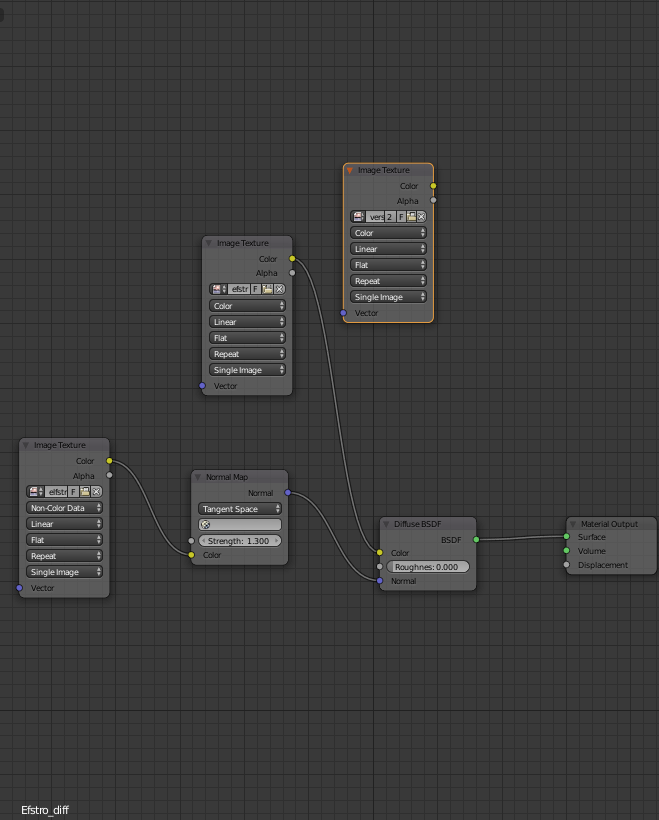
Task: Click the open-folder icon in the 'vers' Image Texture node
Action: 412,217
